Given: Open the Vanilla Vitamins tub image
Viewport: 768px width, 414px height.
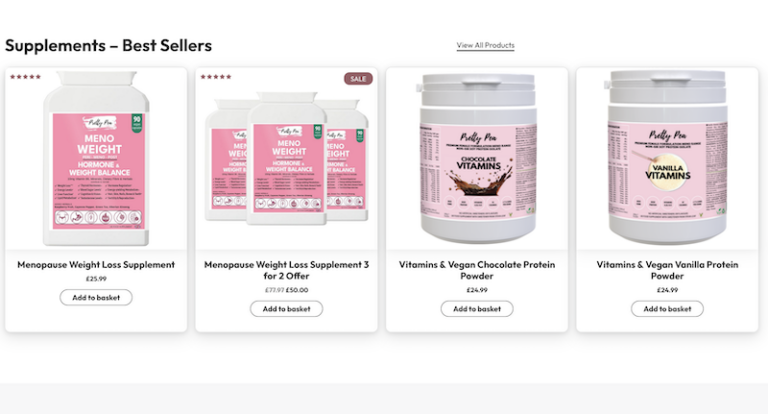Looking at the screenshot, I should point(667,159).
